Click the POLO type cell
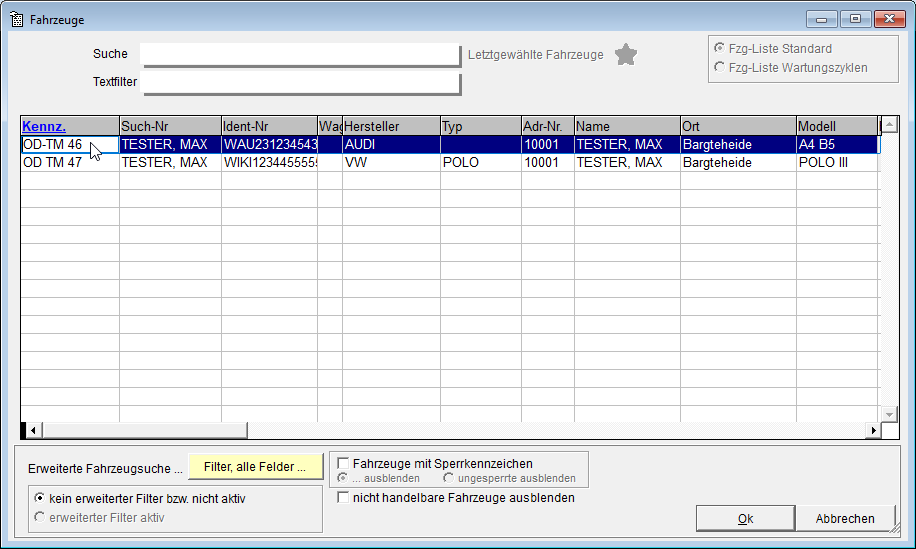The height and width of the screenshot is (549, 916). tap(481, 162)
